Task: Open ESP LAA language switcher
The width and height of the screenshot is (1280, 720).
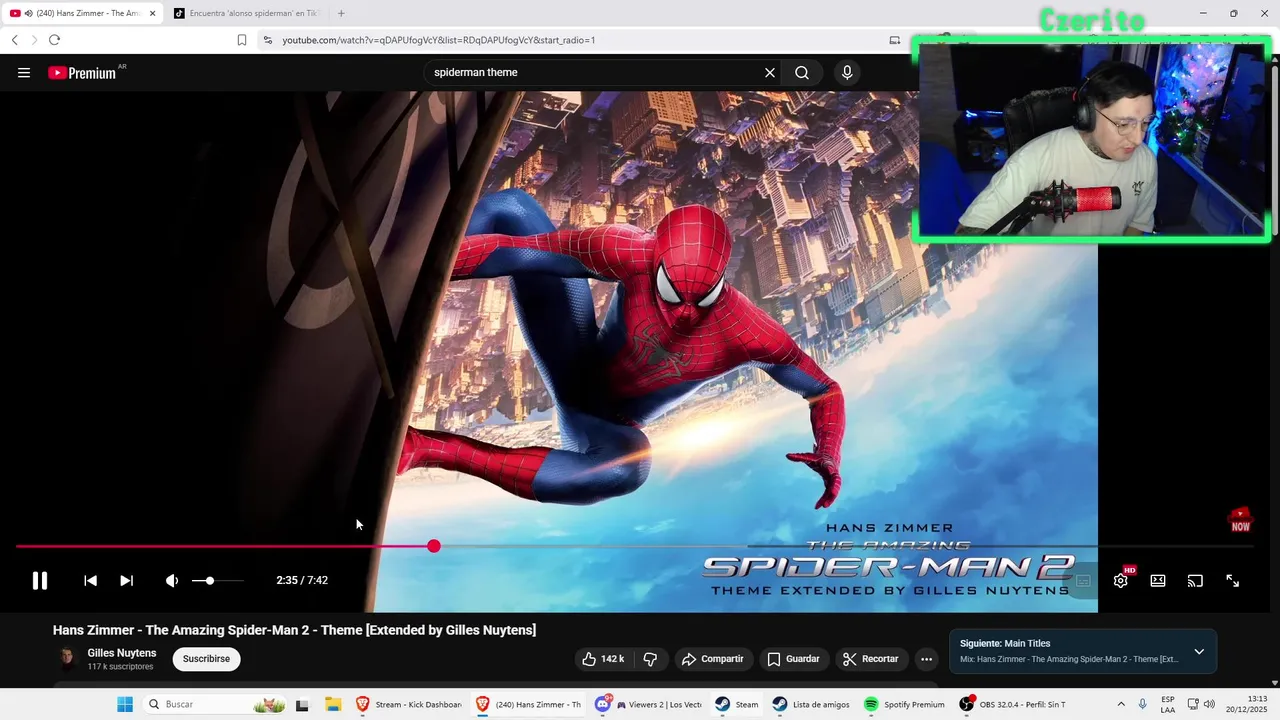Action: point(1168,704)
